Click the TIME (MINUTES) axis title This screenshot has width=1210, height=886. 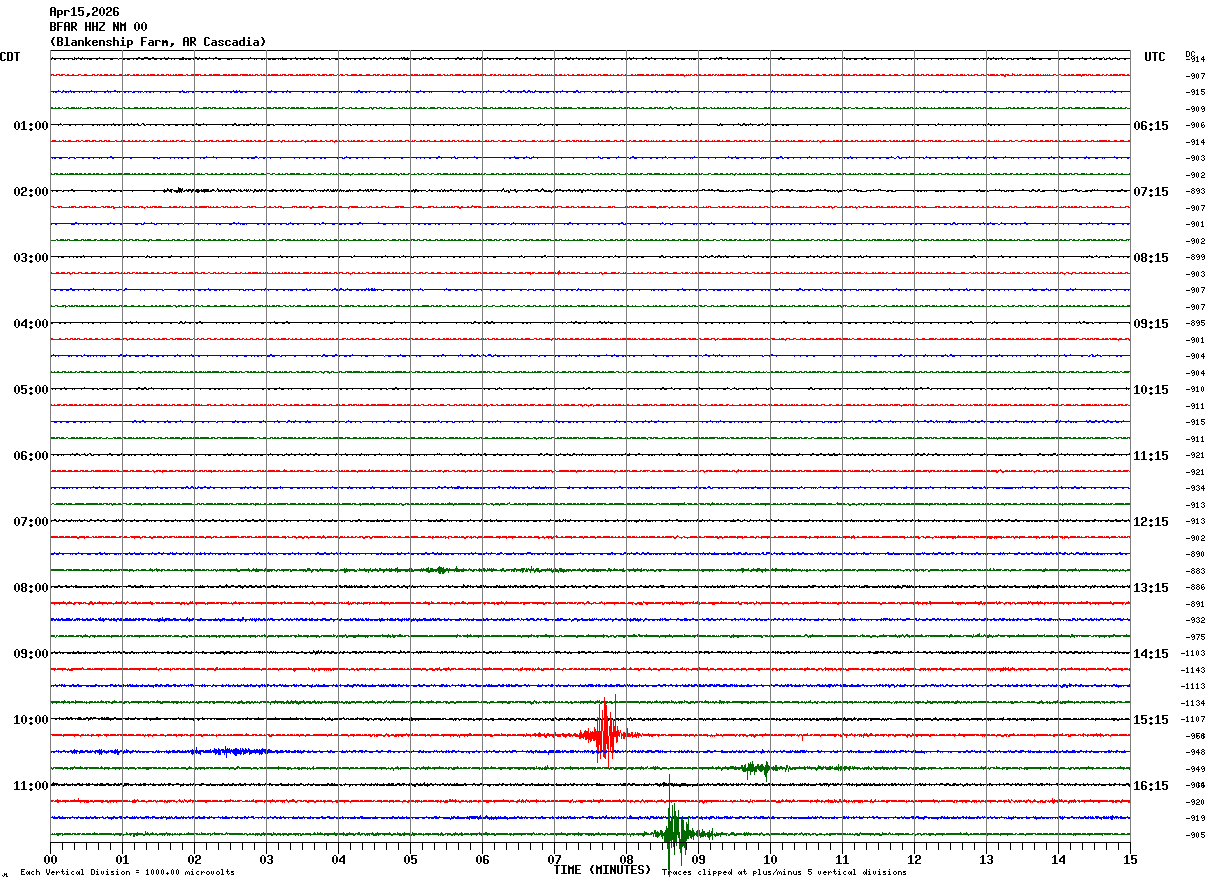point(602,870)
